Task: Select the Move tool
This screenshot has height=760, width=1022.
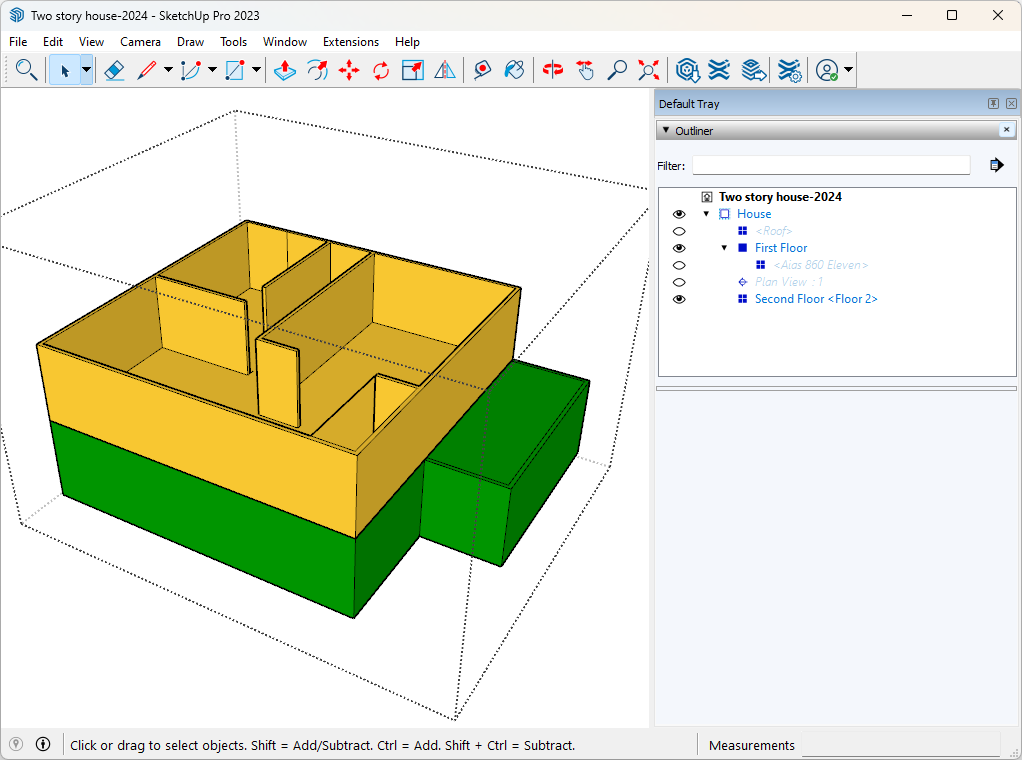Action: click(x=349, y=70)
